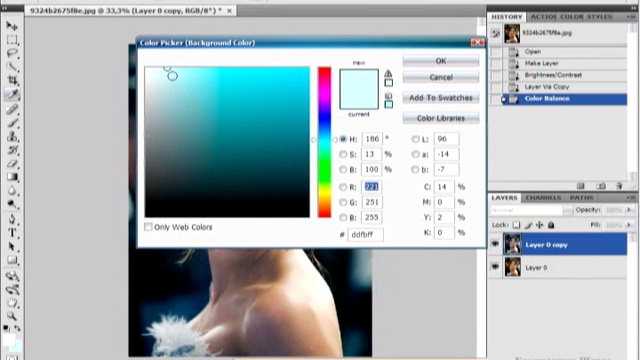Click the hex color input field
Viewport: 640px width, 360px height.
pos(365,235)
